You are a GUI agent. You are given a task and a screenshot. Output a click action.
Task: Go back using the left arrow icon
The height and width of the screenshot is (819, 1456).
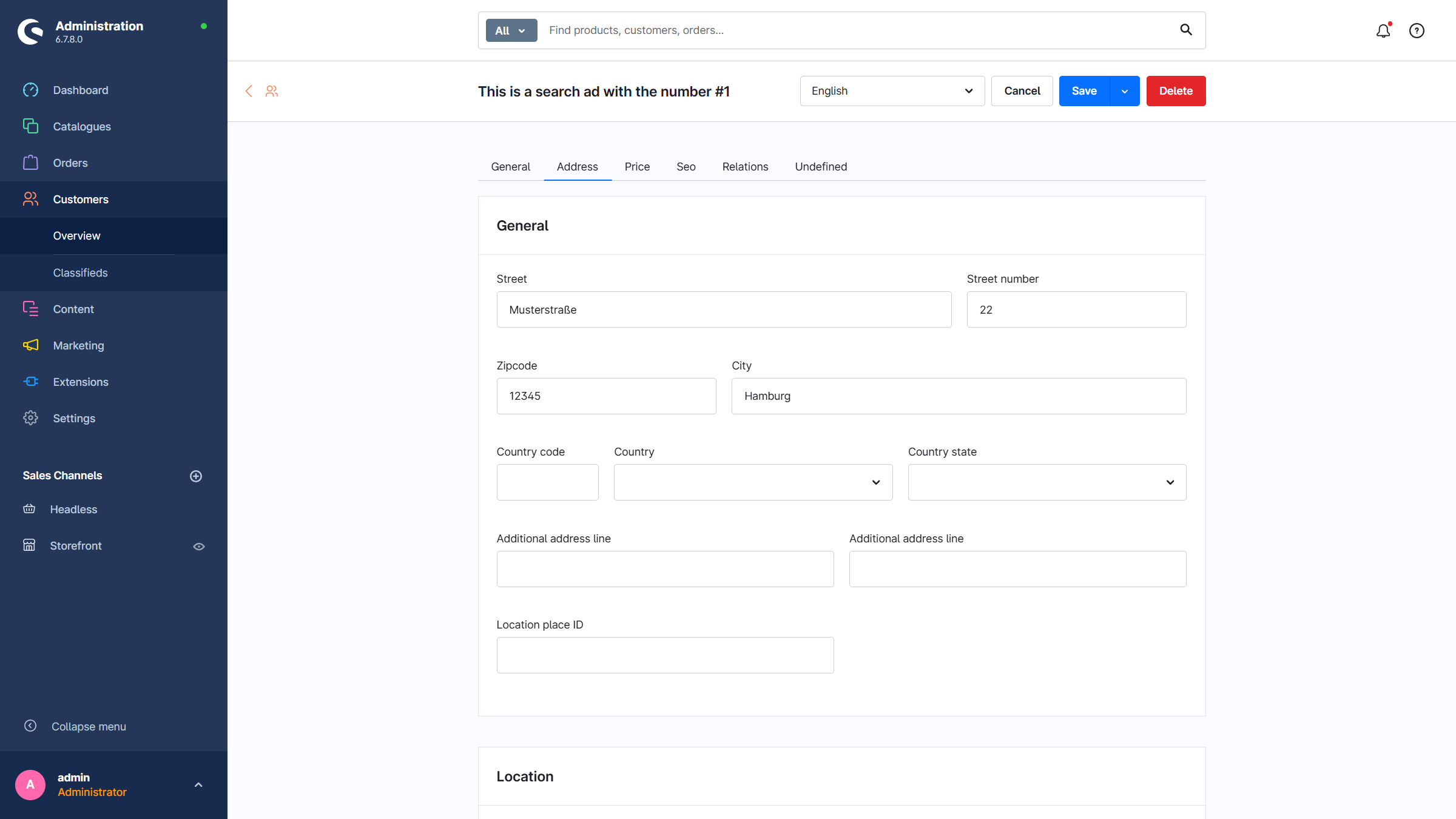click(249, 91)
